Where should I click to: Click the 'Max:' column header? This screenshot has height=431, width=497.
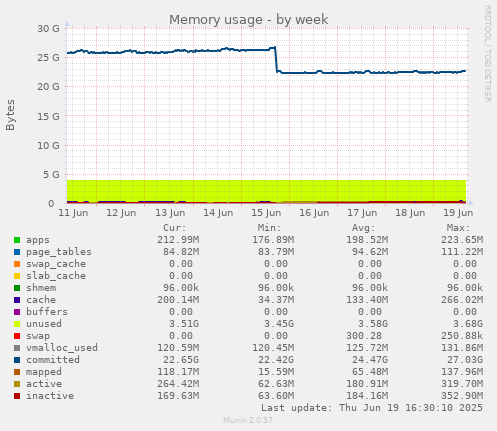click(458, 228)
